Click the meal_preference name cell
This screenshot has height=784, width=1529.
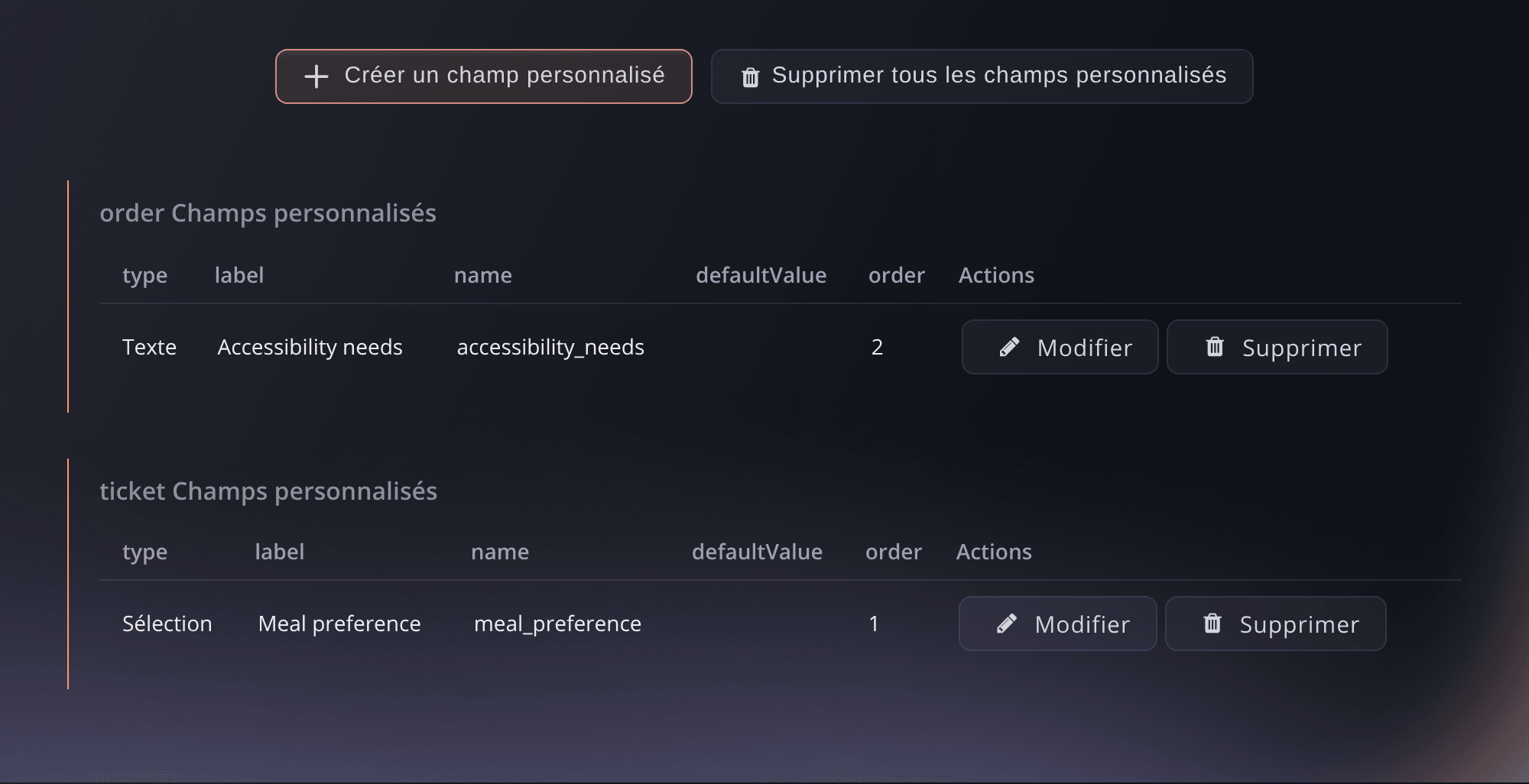click(x=557, y=624)
